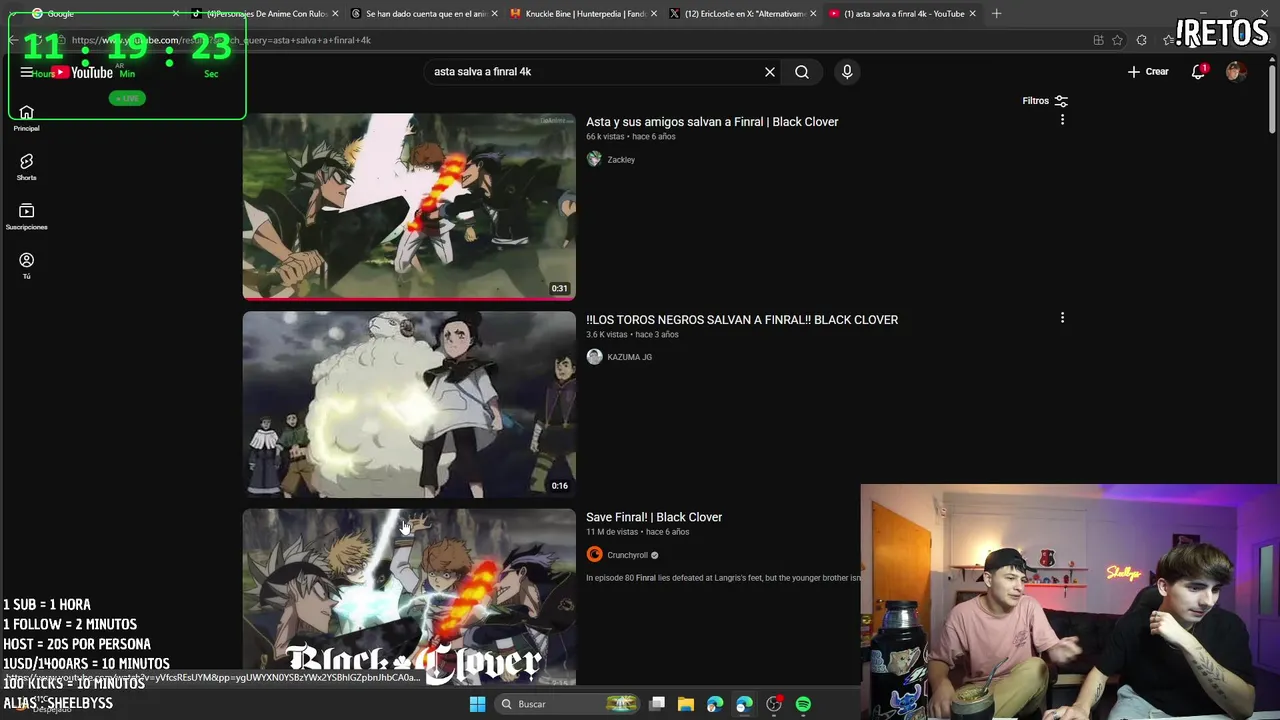Click the 'In episode 80 Finral lies defeated' description
Image resolution: width=1280 pixels, height=720 pixels.
coord(723,578)
